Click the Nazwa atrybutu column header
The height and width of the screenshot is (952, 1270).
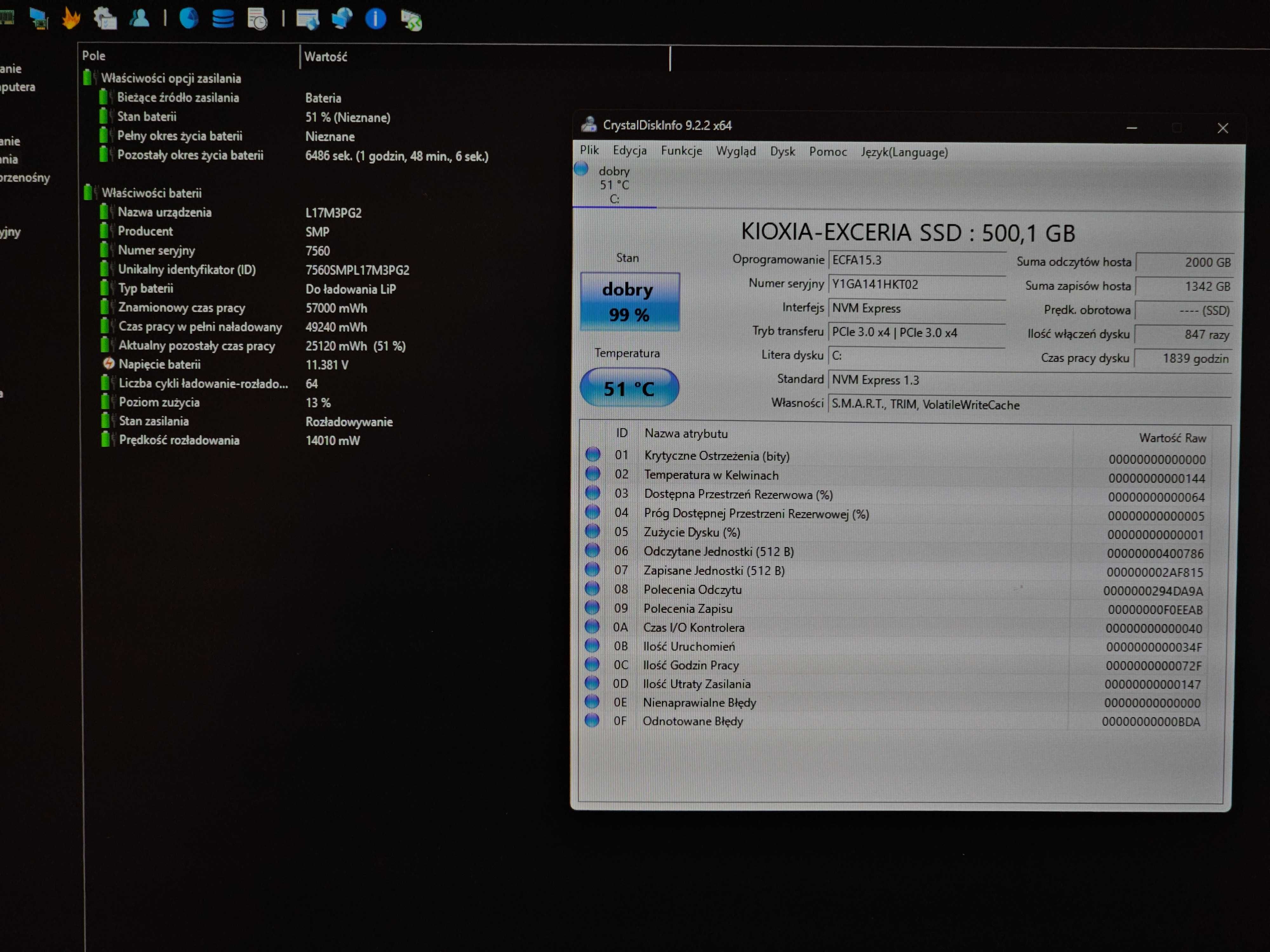point(685,433)
